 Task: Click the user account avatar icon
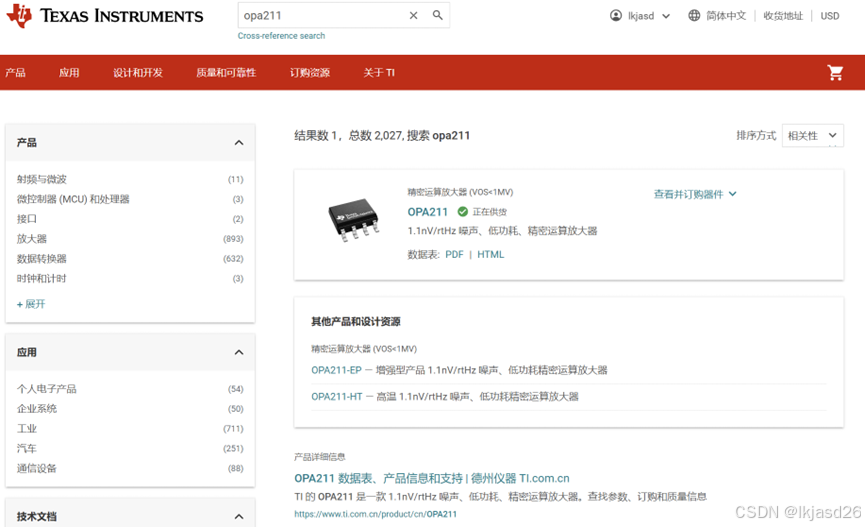pyautogui.click(x=616, y=15)
